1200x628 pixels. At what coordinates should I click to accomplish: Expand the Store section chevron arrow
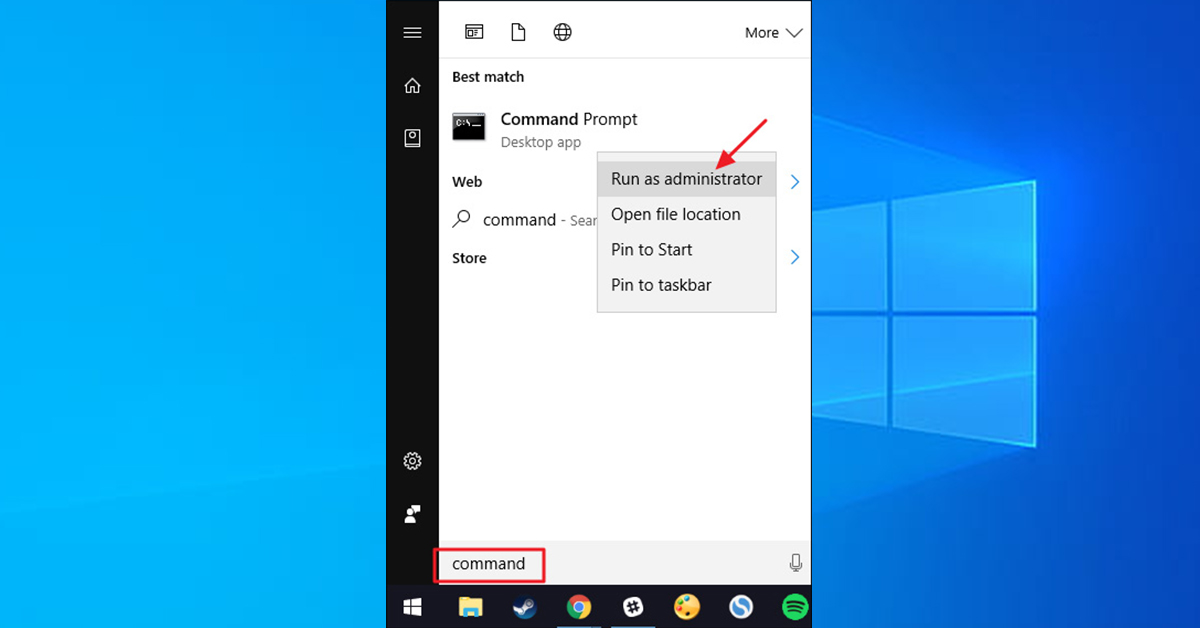pyautogui.click(x=795, y=257)
